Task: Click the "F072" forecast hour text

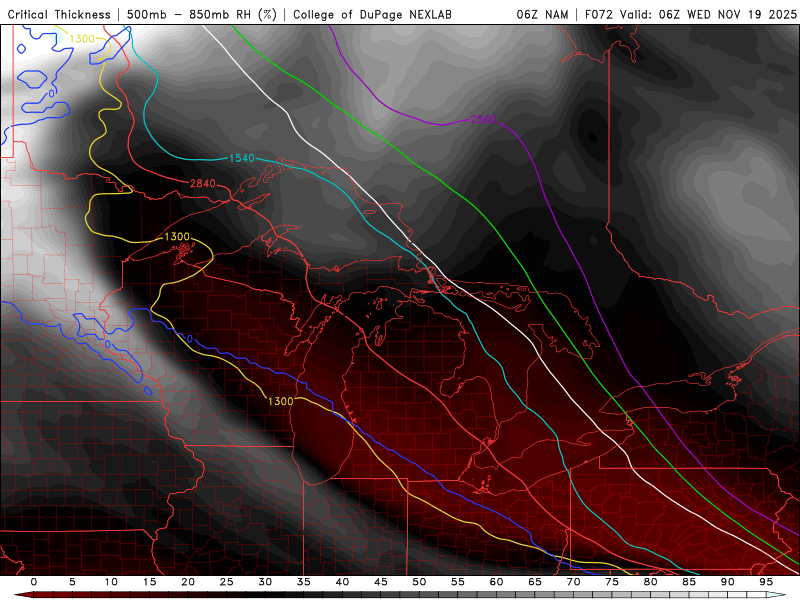Action: tap(599, 14)
